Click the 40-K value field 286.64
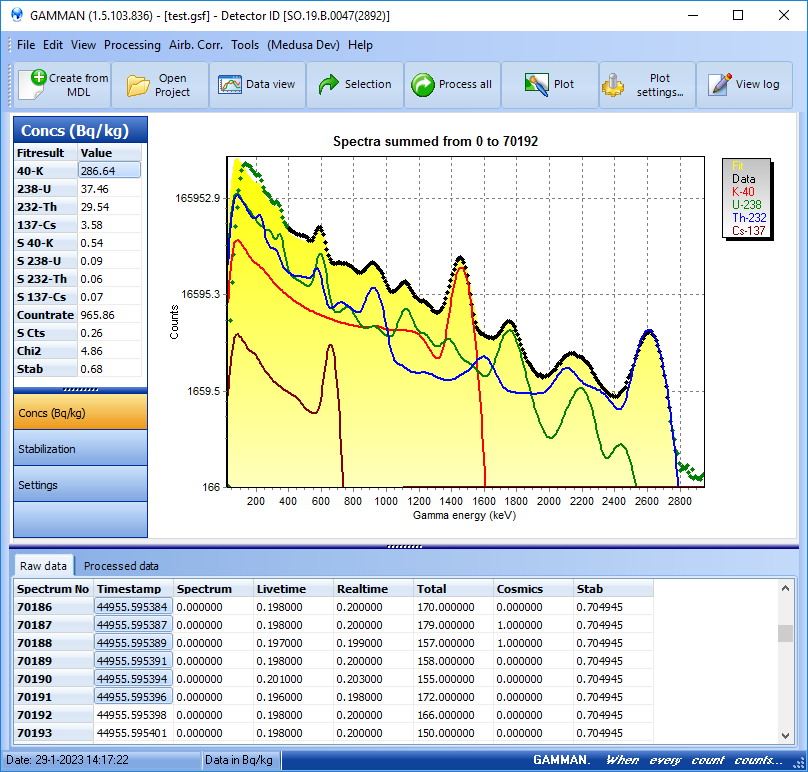Screen dimensions: 808x772 click(x=109, y=171)
